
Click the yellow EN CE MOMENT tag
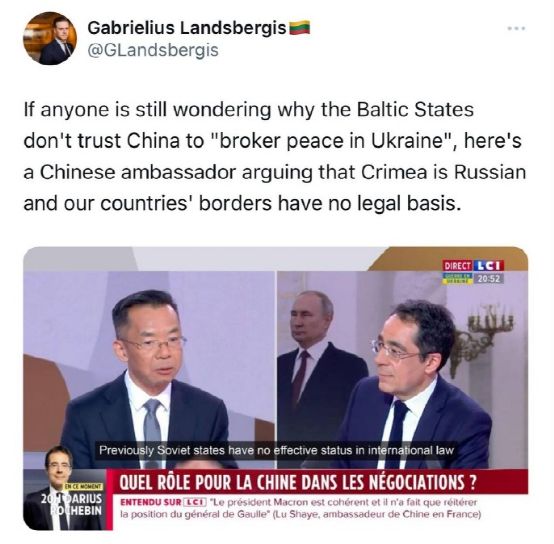click(83, 486)
